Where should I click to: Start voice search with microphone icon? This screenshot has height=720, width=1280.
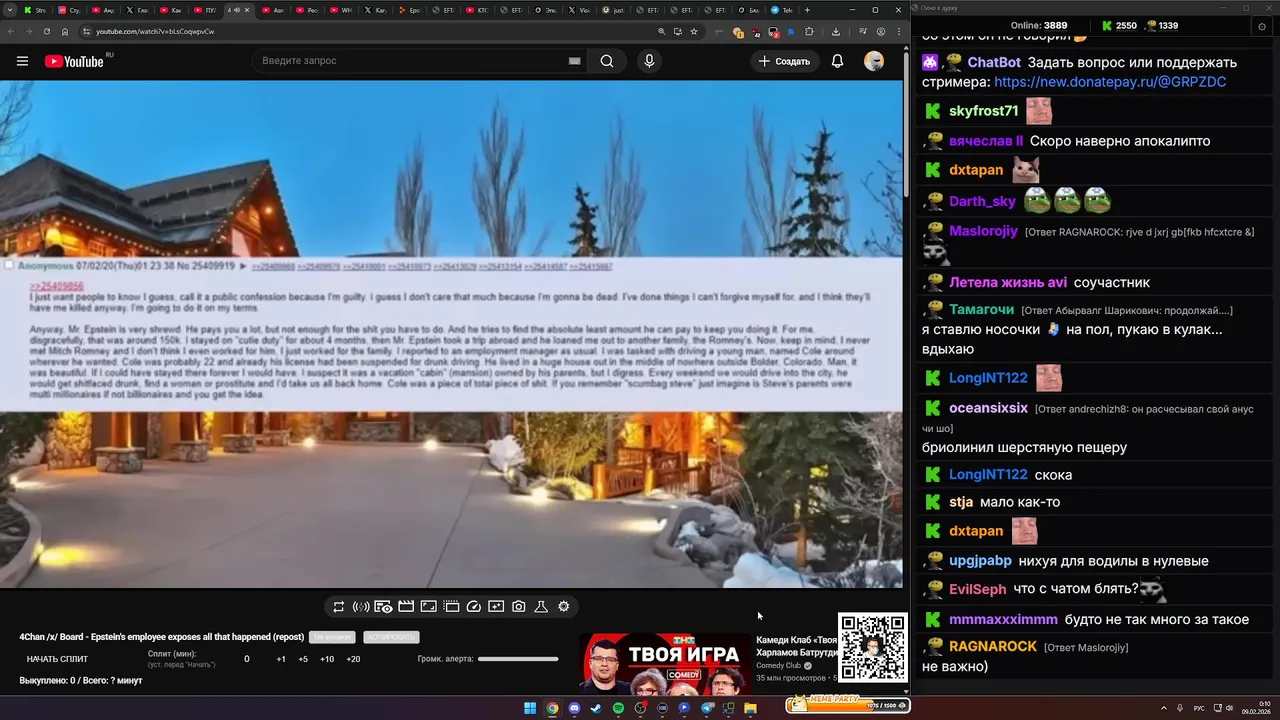click(649, 61)
